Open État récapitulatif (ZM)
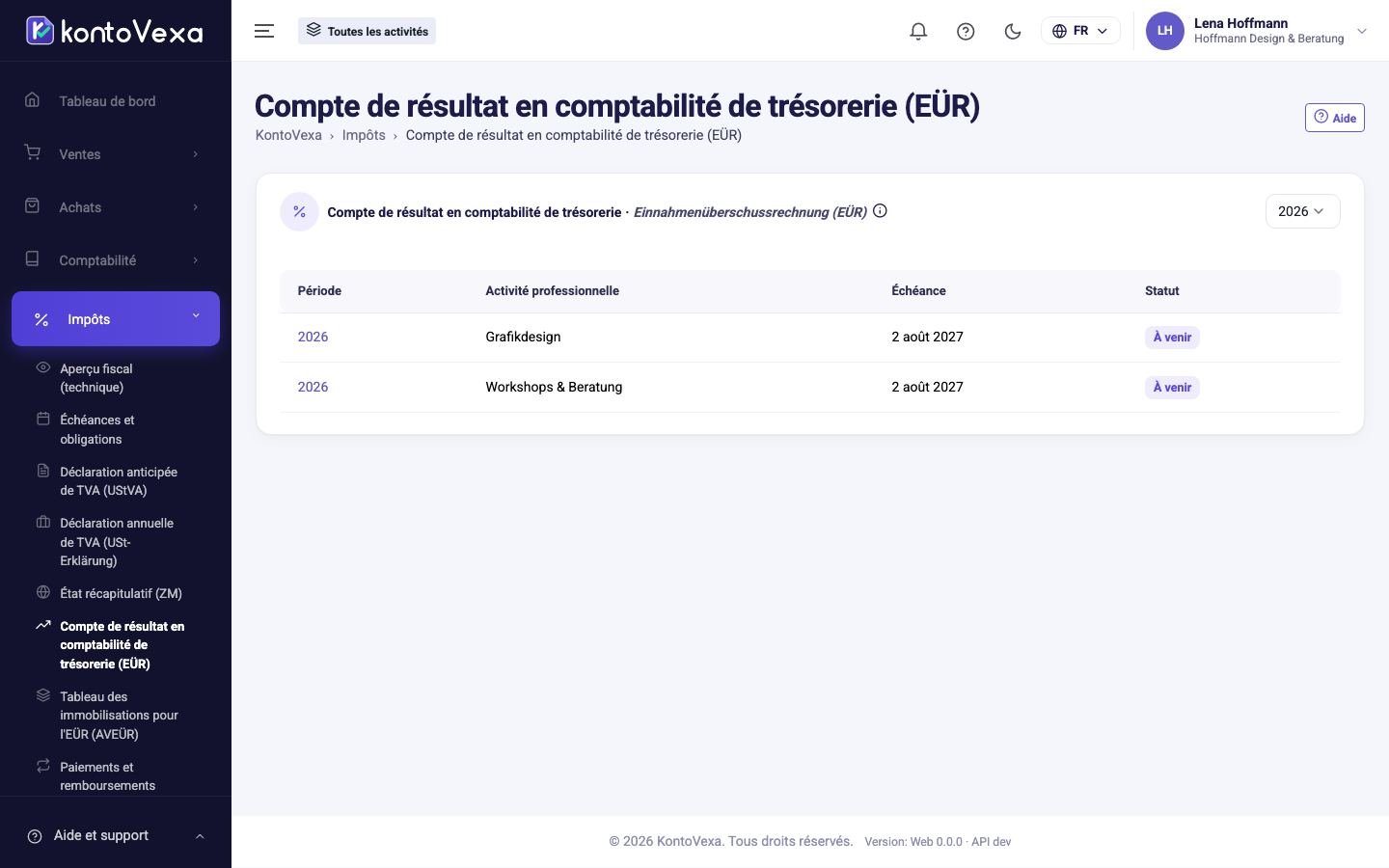 pyautogui.click(x=121, y=593)
